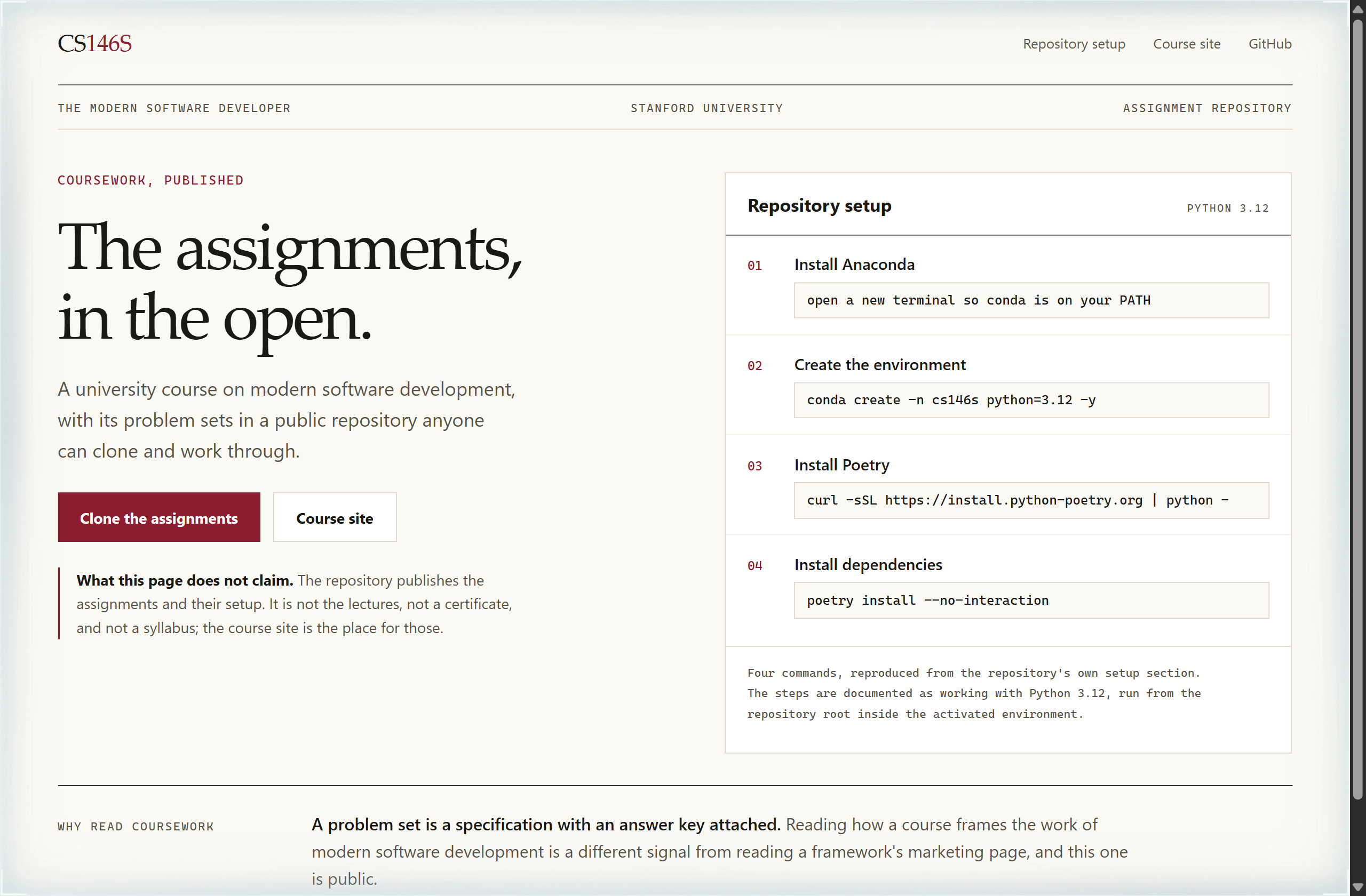
Task: Click the STANFORD UNIVERSITY label
Action: click(706, 108)
